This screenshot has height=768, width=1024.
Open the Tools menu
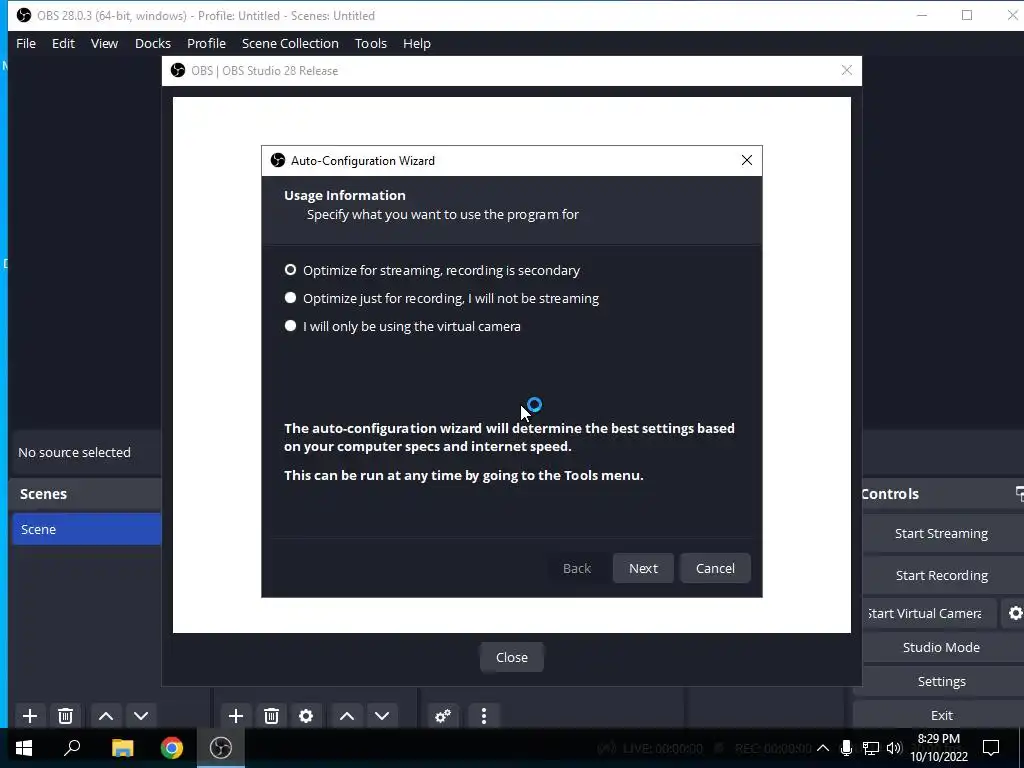tap(371, 43)
